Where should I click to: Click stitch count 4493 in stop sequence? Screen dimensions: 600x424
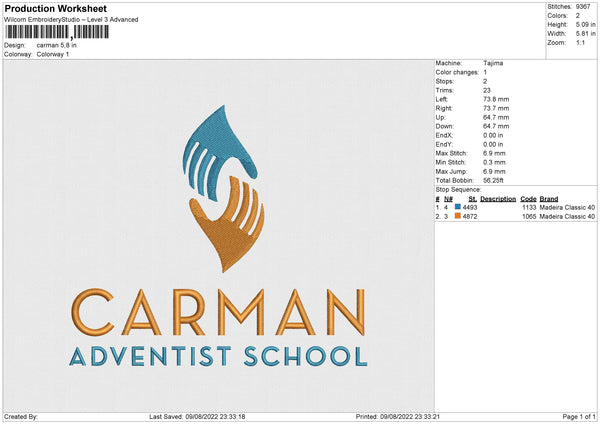coord(470,207)
